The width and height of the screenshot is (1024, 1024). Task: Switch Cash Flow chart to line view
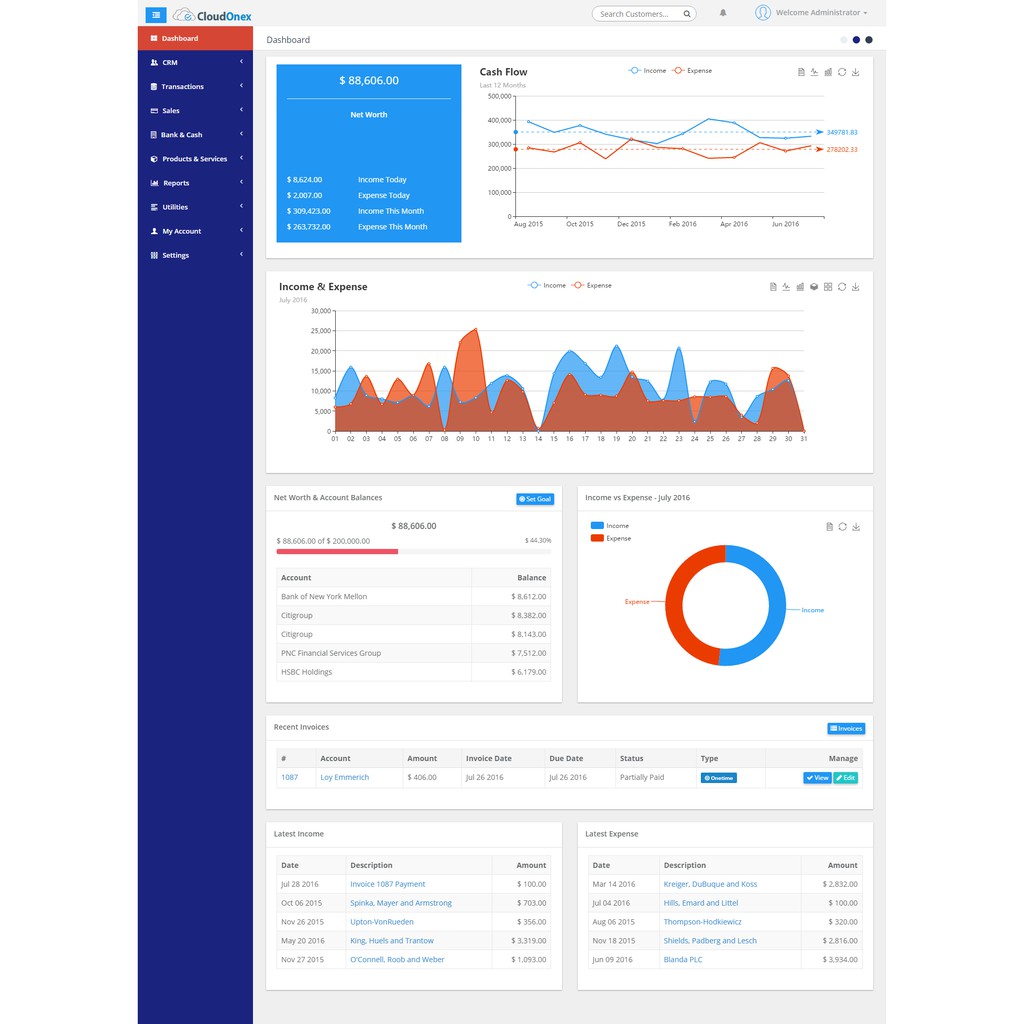814,72
